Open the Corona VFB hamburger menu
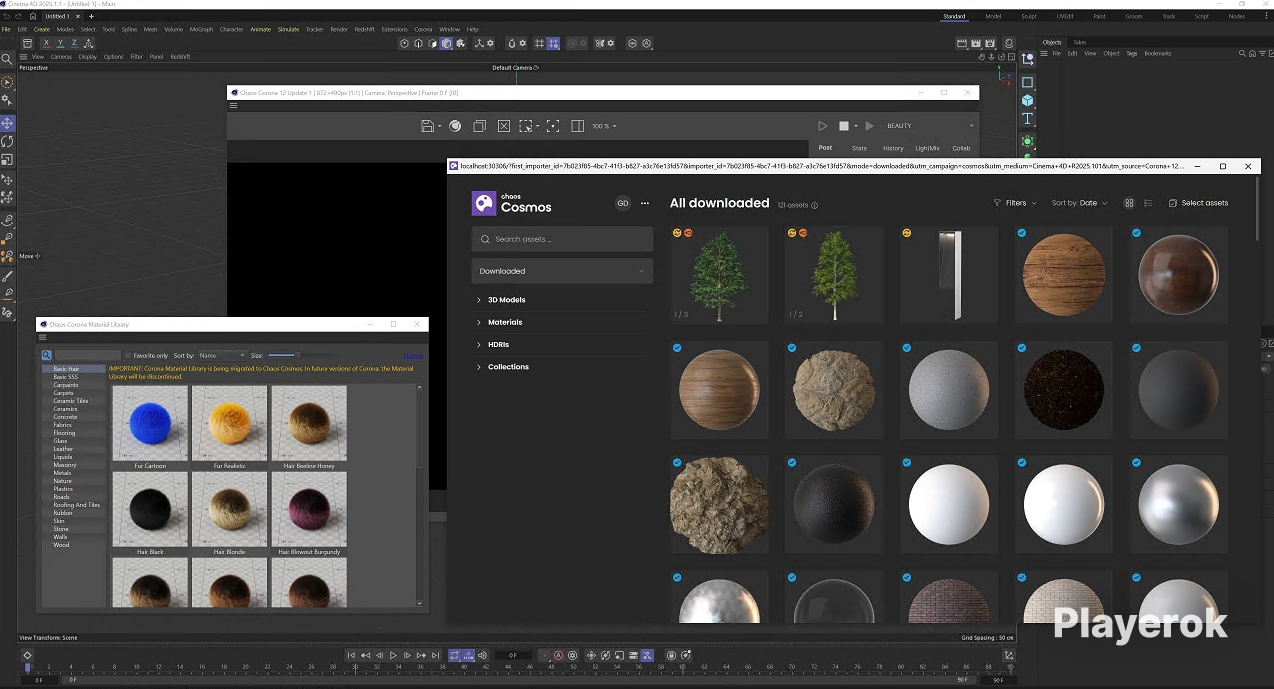The width and height of the screenshot is (1274, 689). pos(233,105)
